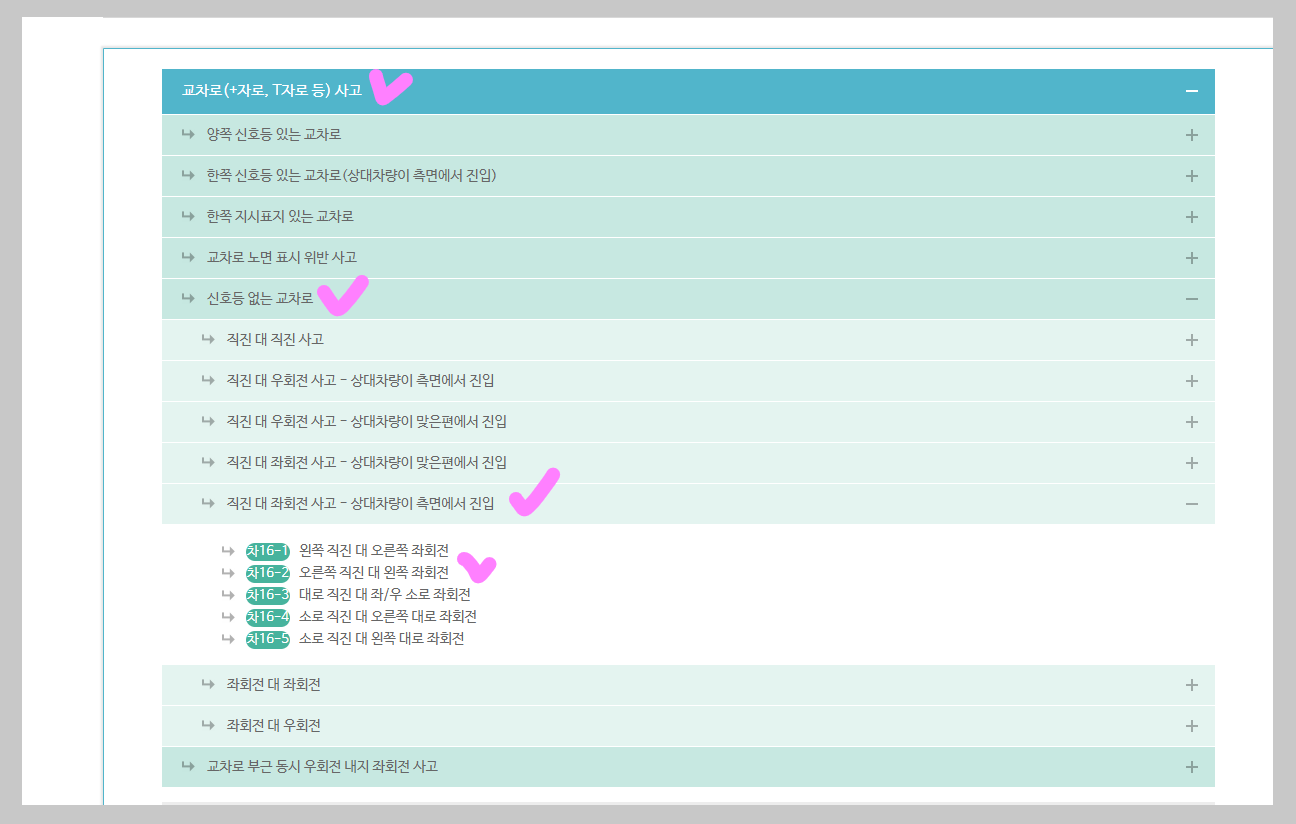Viewport: 1296px width, 824px height.
Task: Select 직진 대 직진 사고 row text
Action: [276, 339]
